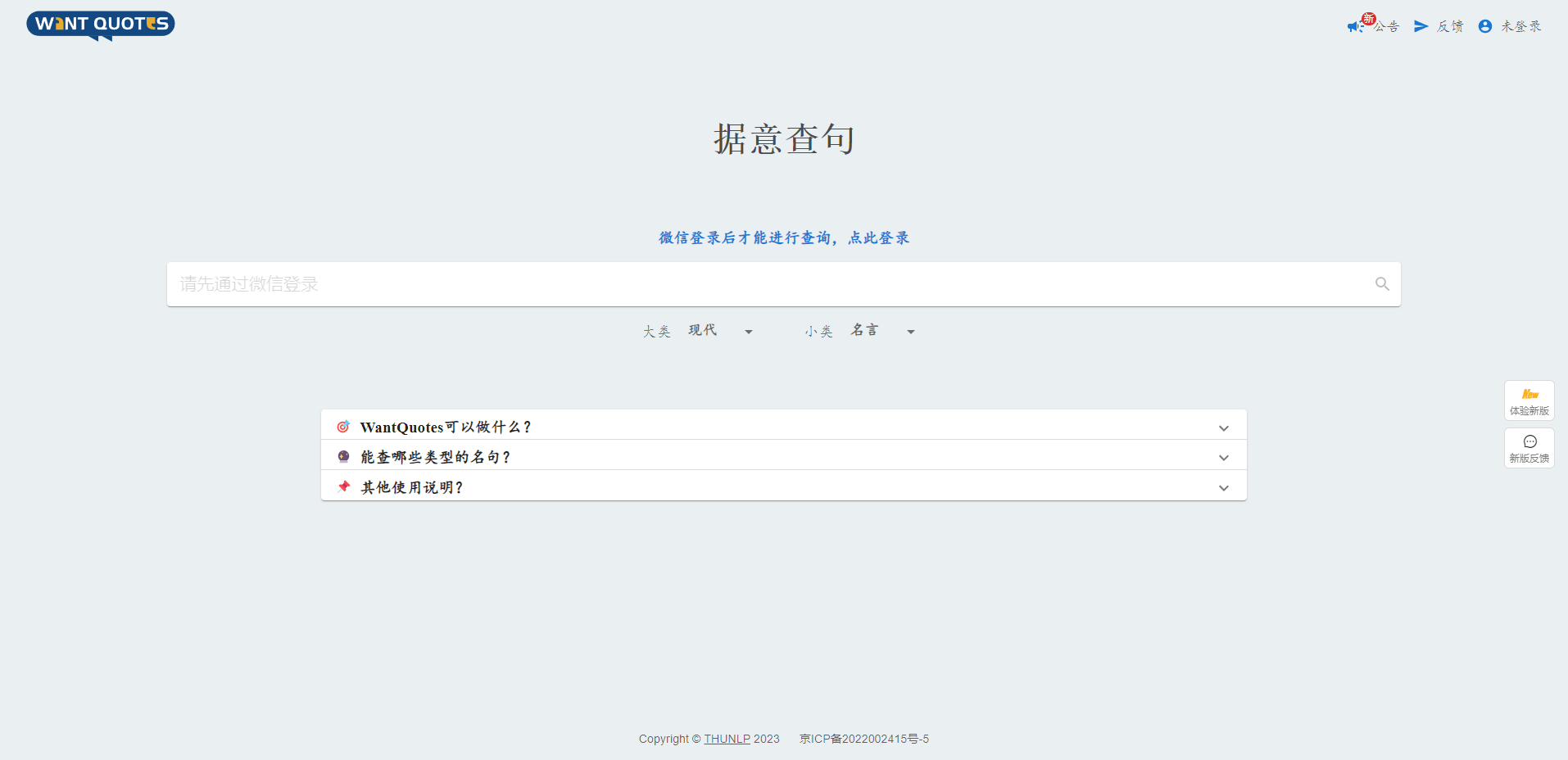The width and height of the screenshot is (1568, 760).
Task: Click the chat bubble icon in 新版反馈
Action: (1530, 441)
